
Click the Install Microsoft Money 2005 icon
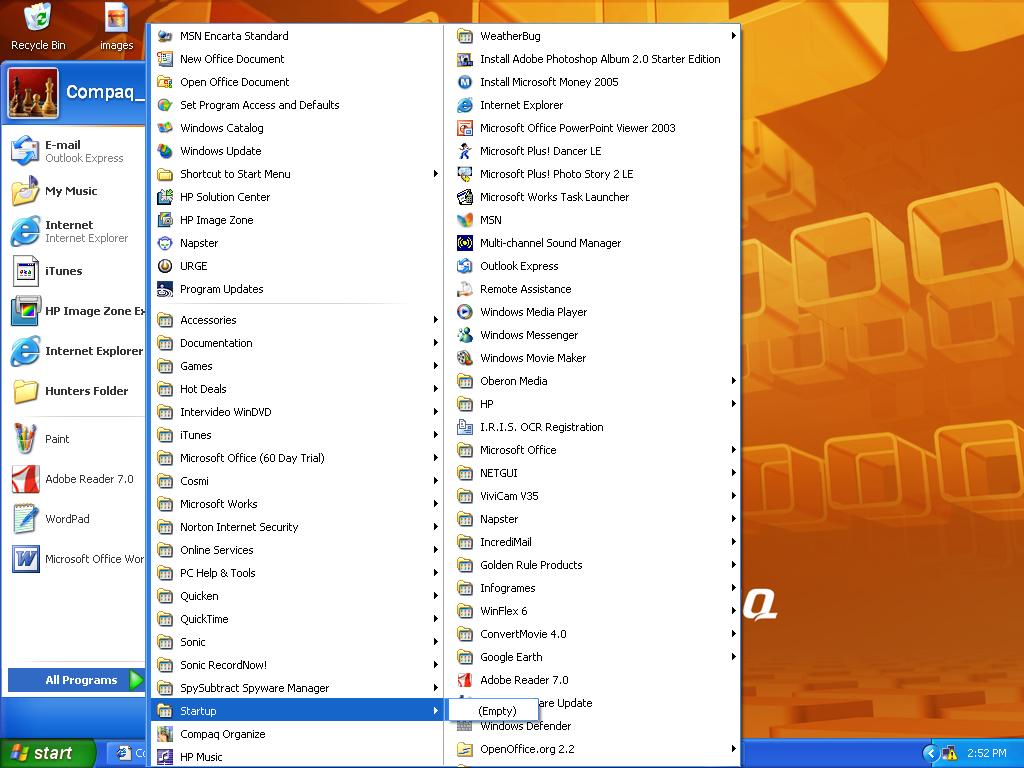pyautogui.click(x=465, y=82)
